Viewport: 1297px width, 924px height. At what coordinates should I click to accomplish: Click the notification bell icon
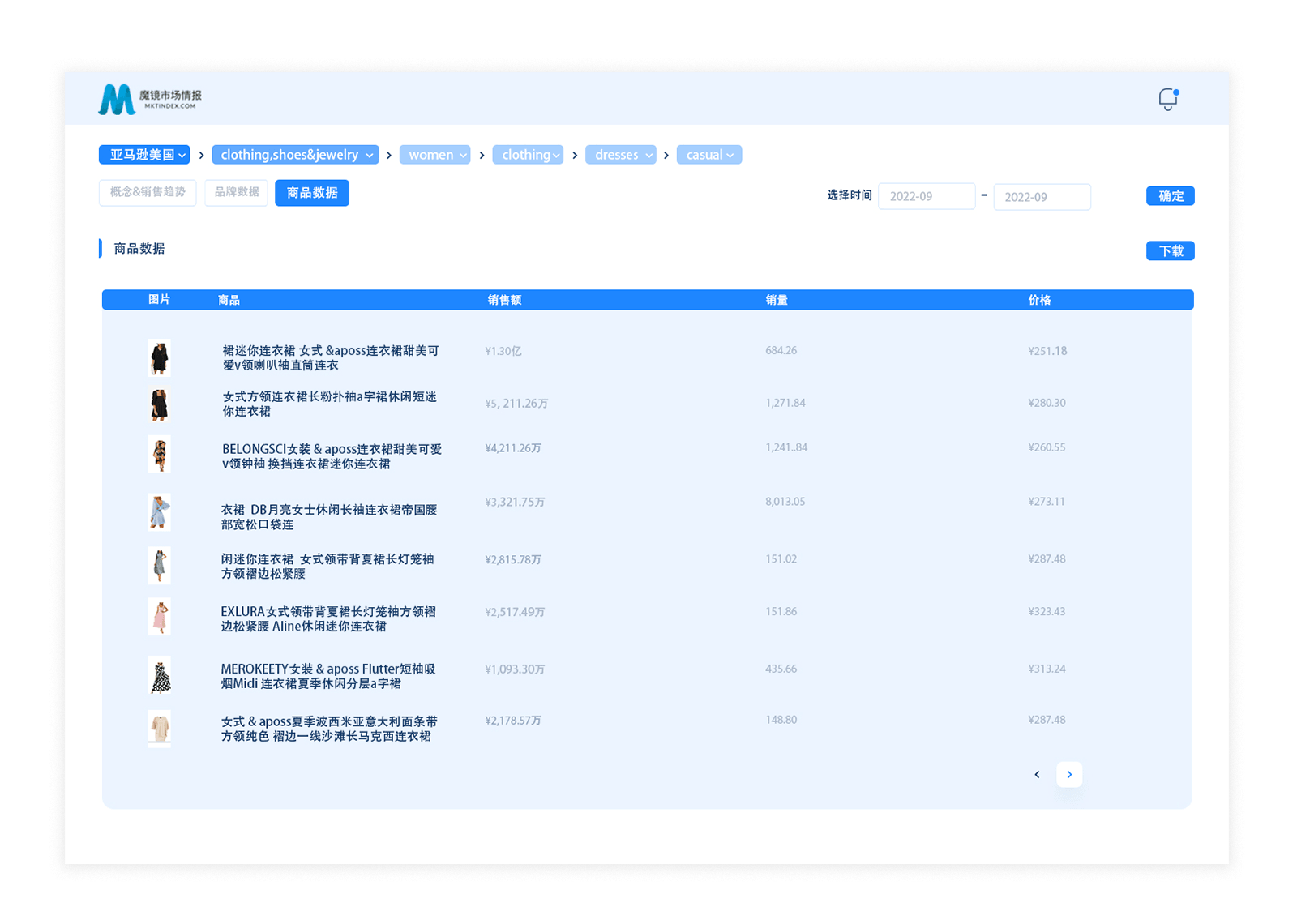[x=1167, y=99]
